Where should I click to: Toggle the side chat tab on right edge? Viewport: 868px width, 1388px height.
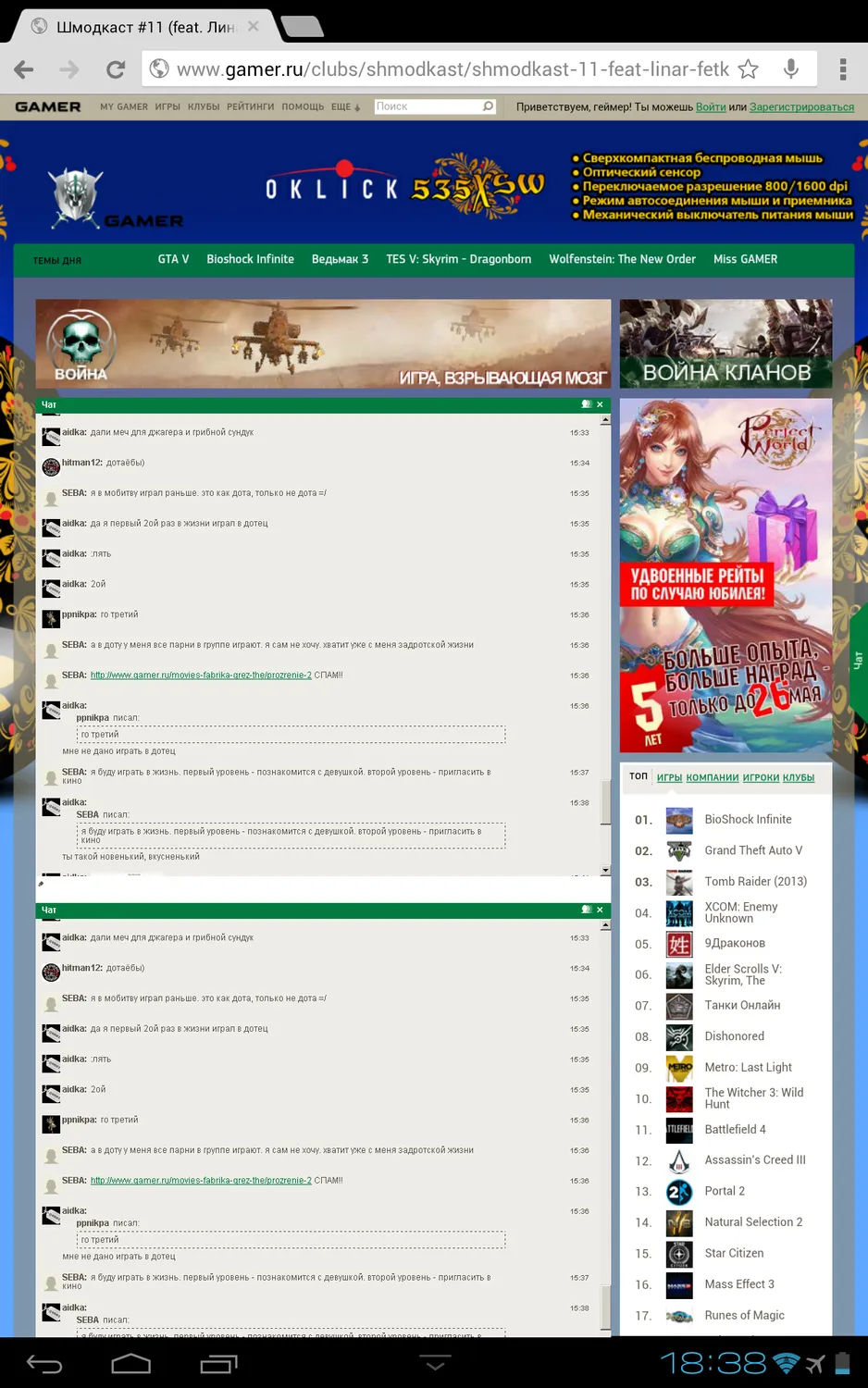coord(858,660)
